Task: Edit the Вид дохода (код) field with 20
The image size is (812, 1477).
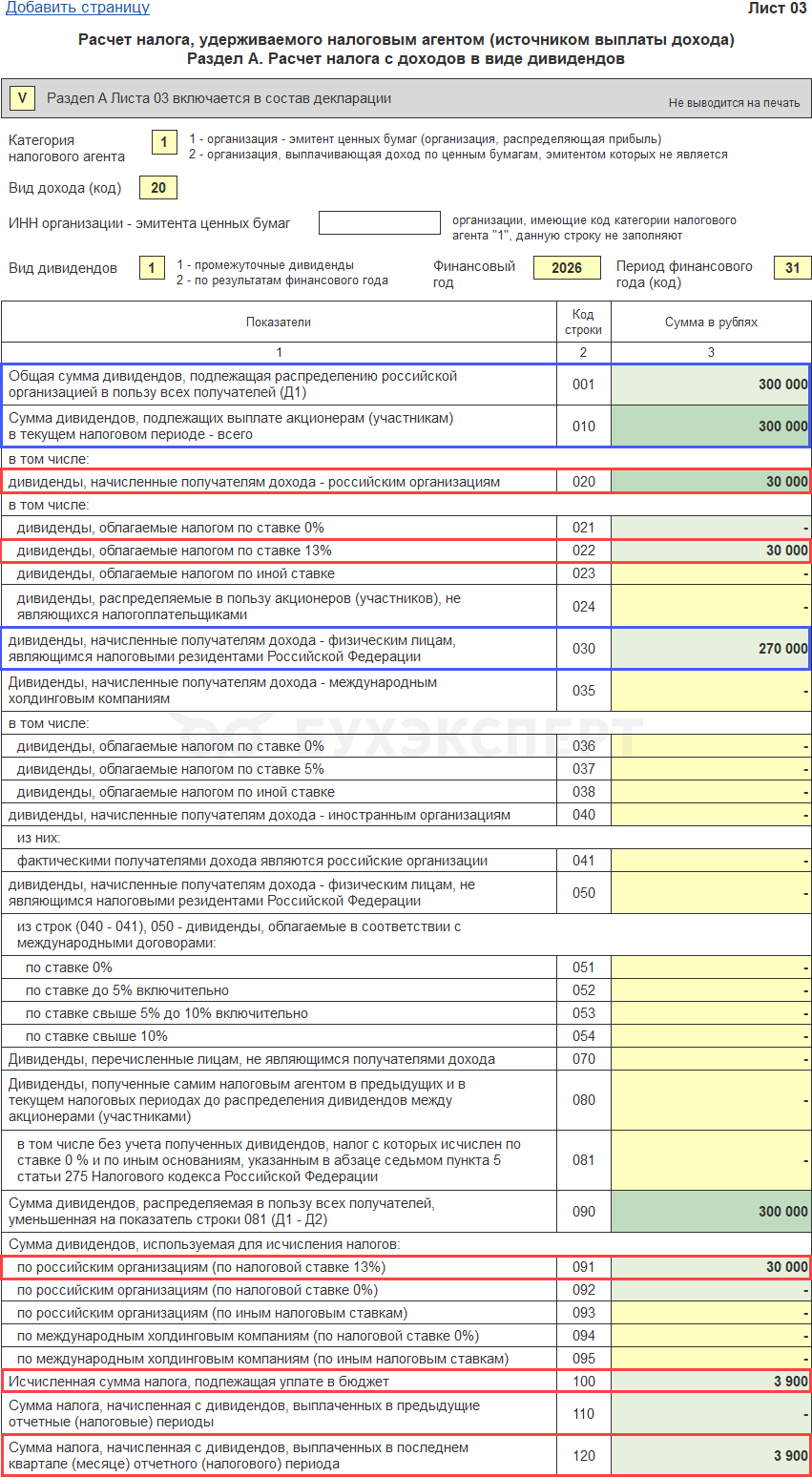Action: (158, 188)
